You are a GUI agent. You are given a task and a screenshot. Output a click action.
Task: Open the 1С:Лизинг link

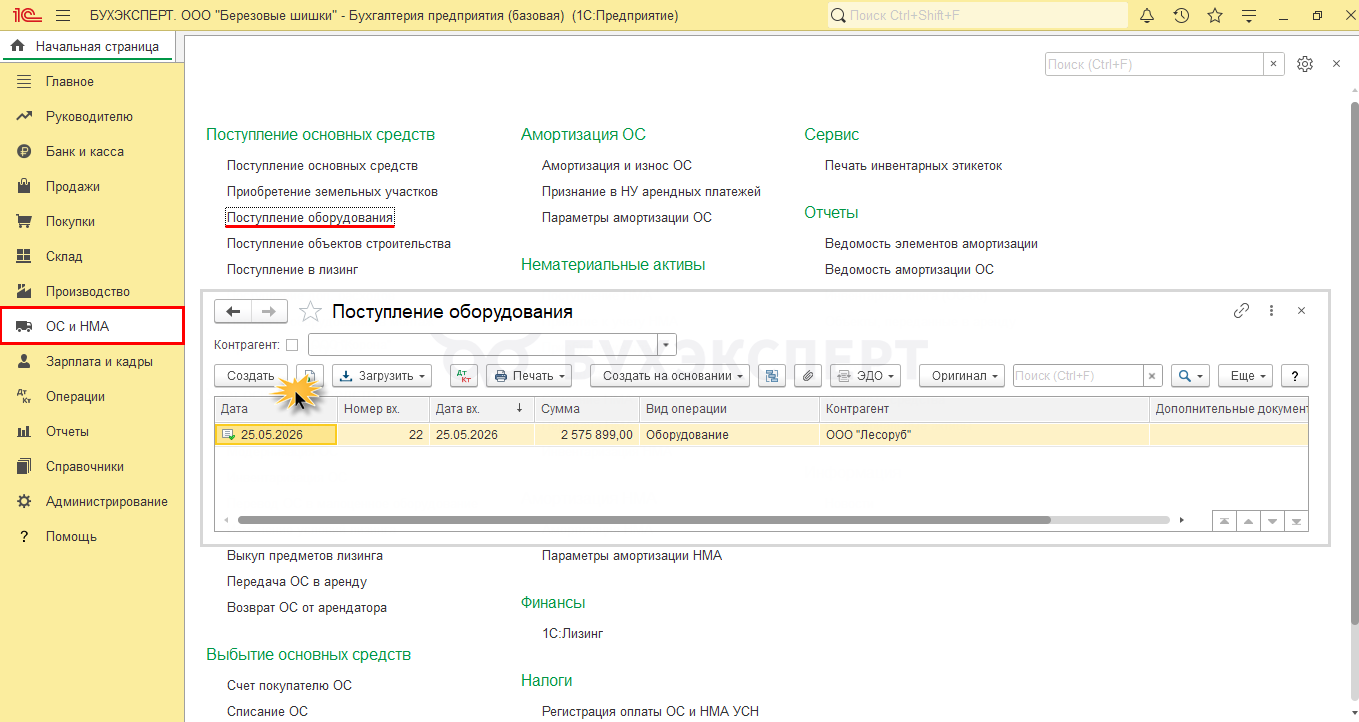(x=573, y=633)
